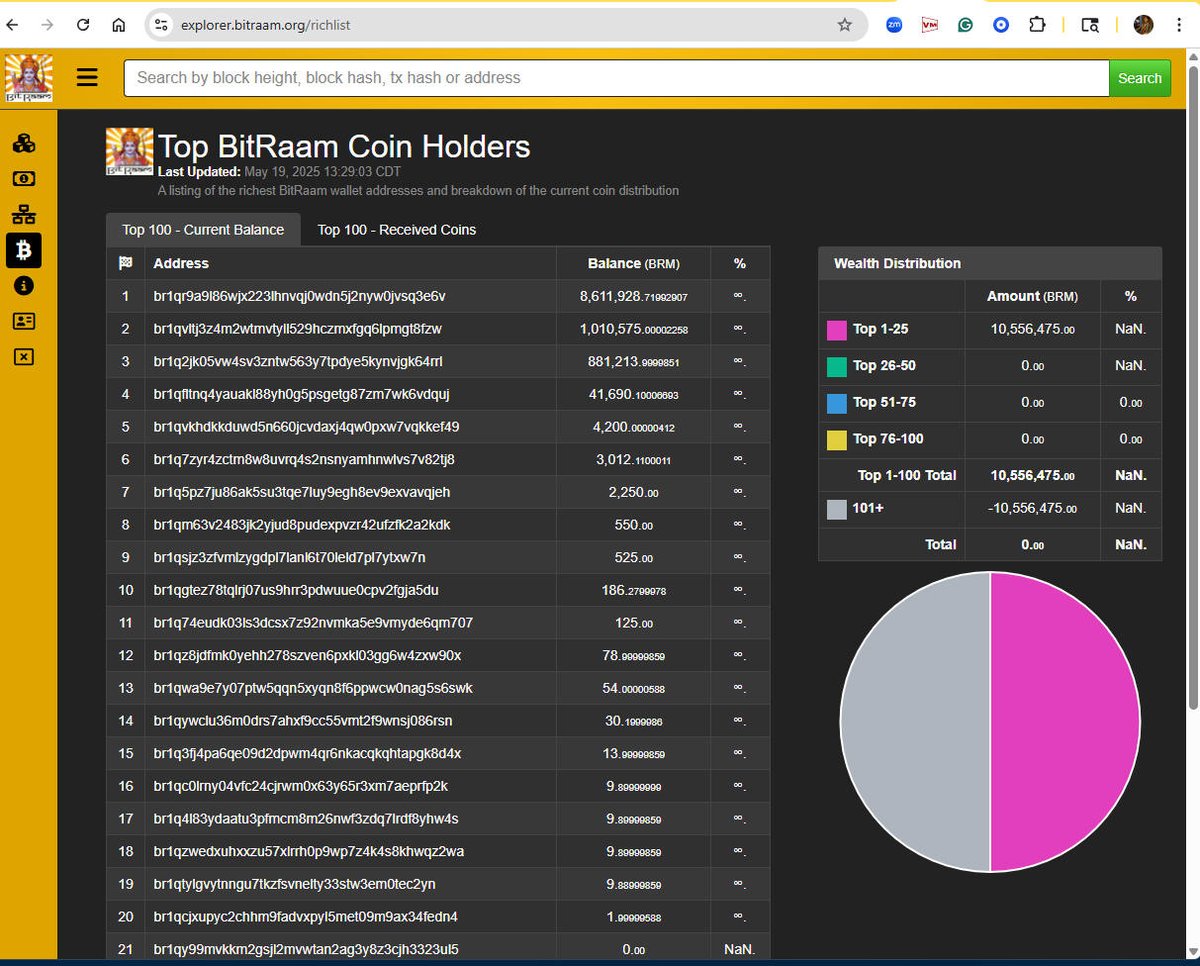Open address br1qfltnq4yauakl88yh0g5psgetg87zm7wk6vdquj

click(x=301, y=394)
